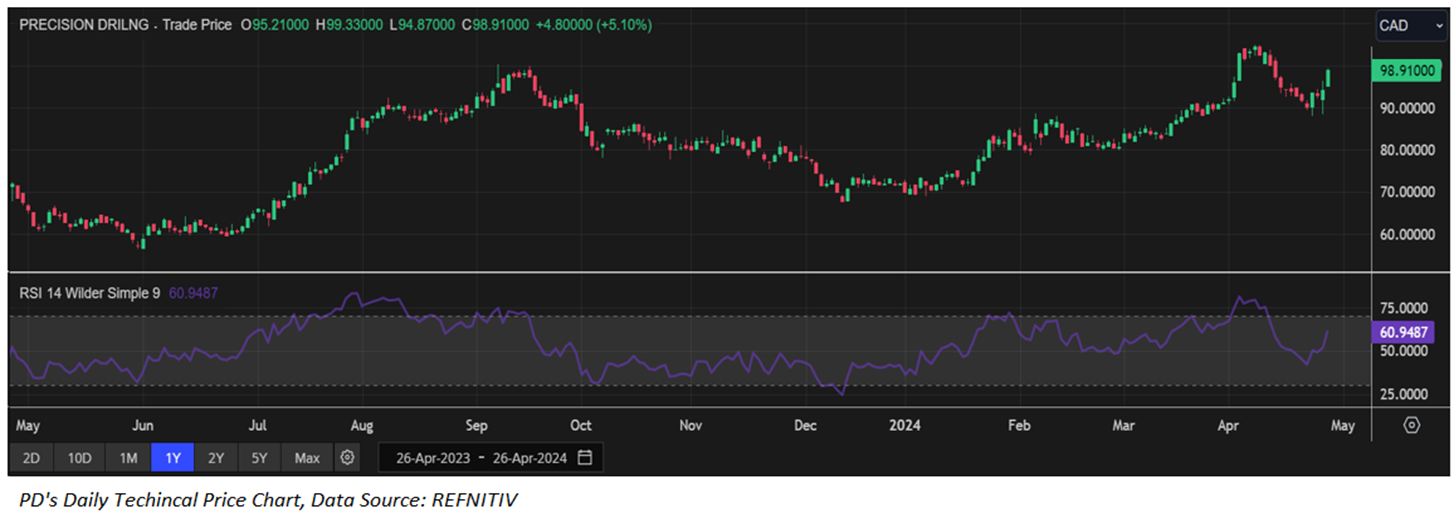Switch to the 10D time range
Viewport: 1454px width, 521px height.
coord(79,458)
